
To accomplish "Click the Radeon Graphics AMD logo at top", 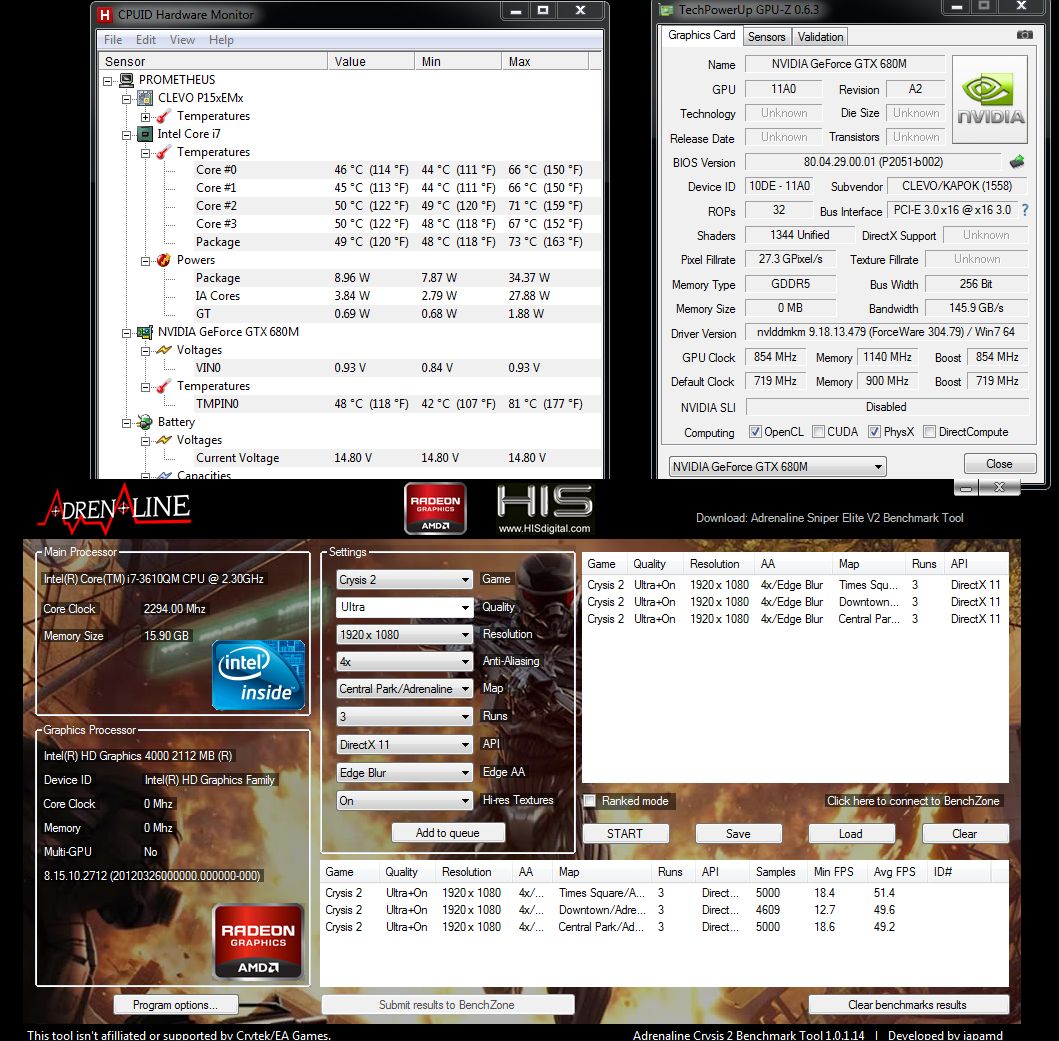I will pos(435,508).
